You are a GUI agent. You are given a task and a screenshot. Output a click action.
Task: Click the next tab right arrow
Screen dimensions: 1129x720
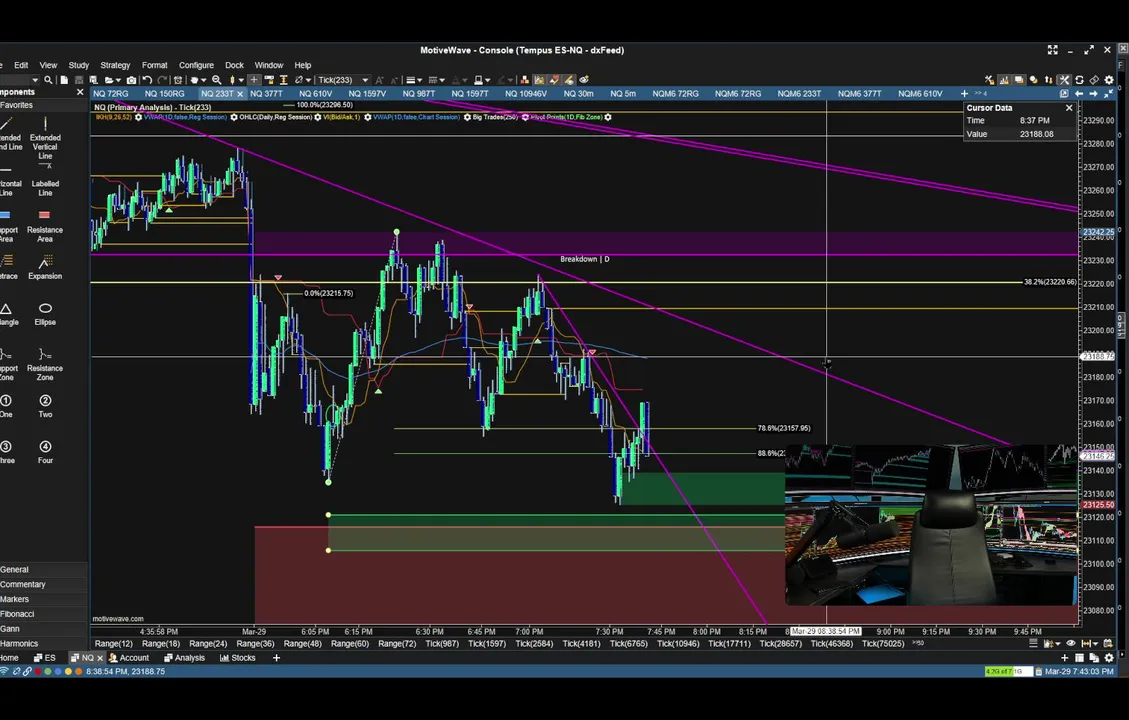coord(1093,94)
